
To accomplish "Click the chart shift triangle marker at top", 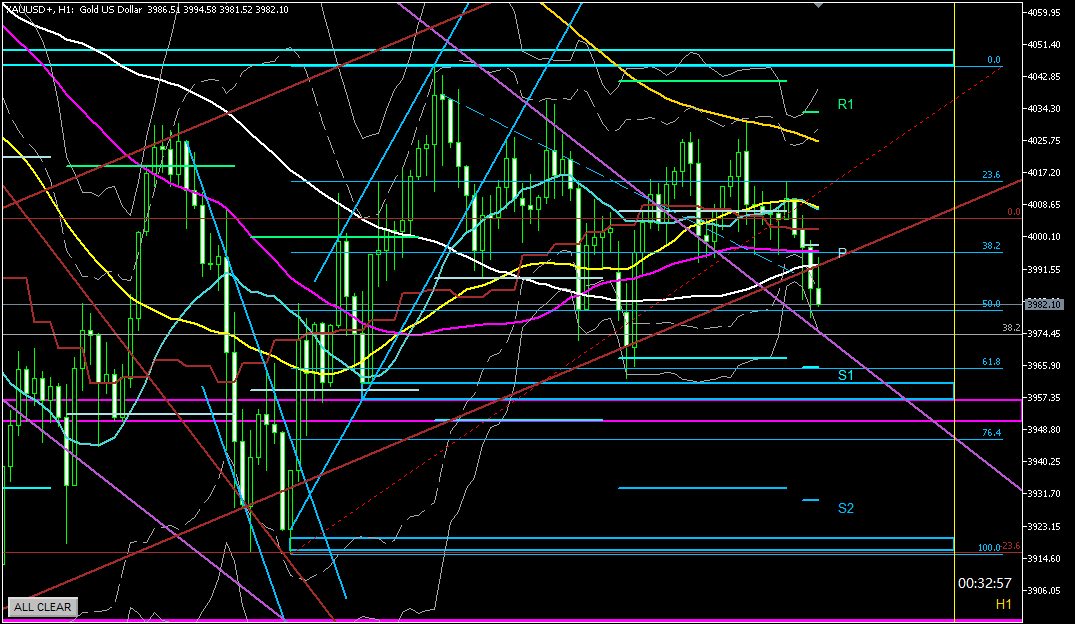I will point(820,5).
